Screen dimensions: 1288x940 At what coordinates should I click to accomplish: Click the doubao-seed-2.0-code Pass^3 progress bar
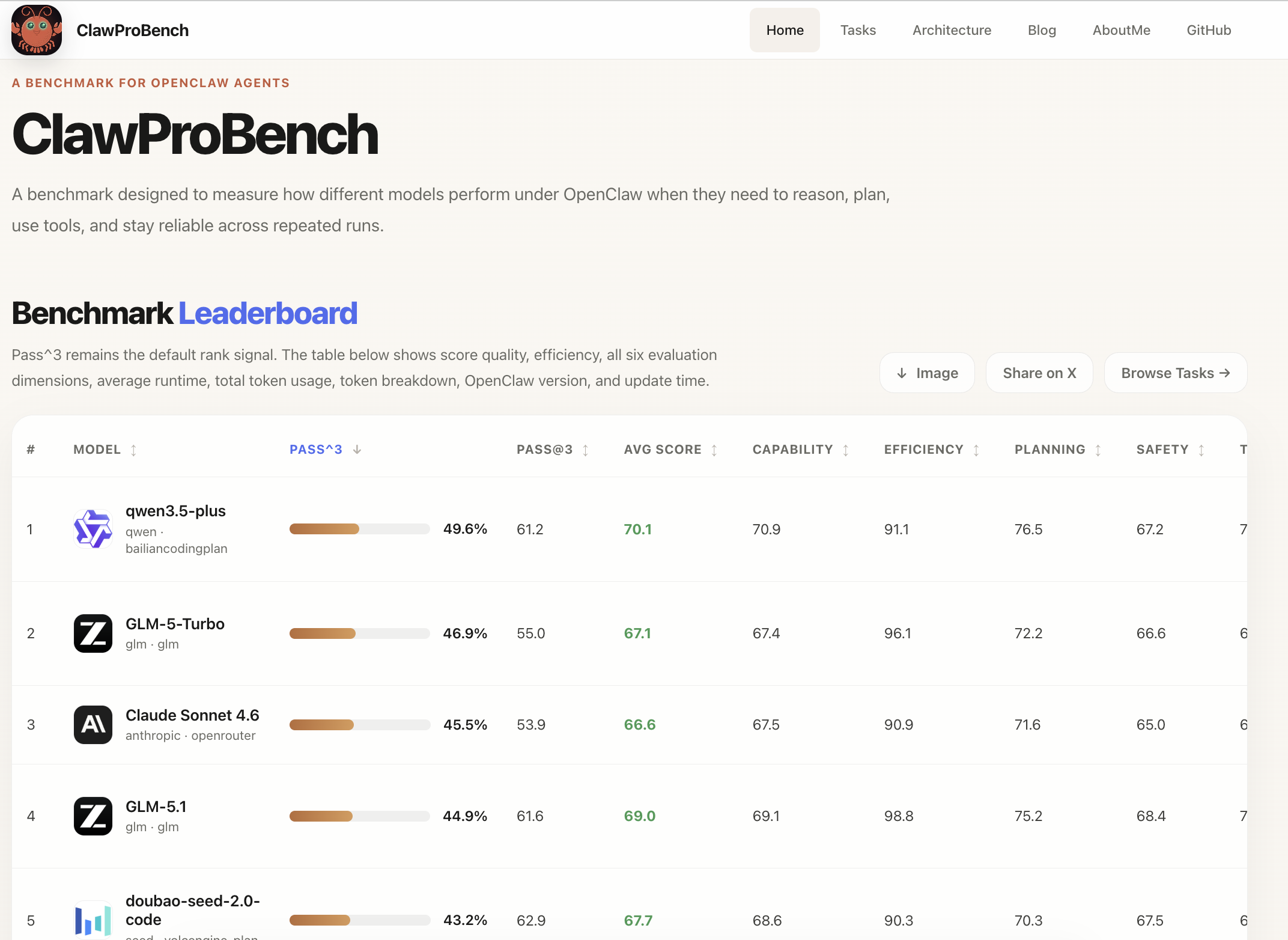click(360, 920)
